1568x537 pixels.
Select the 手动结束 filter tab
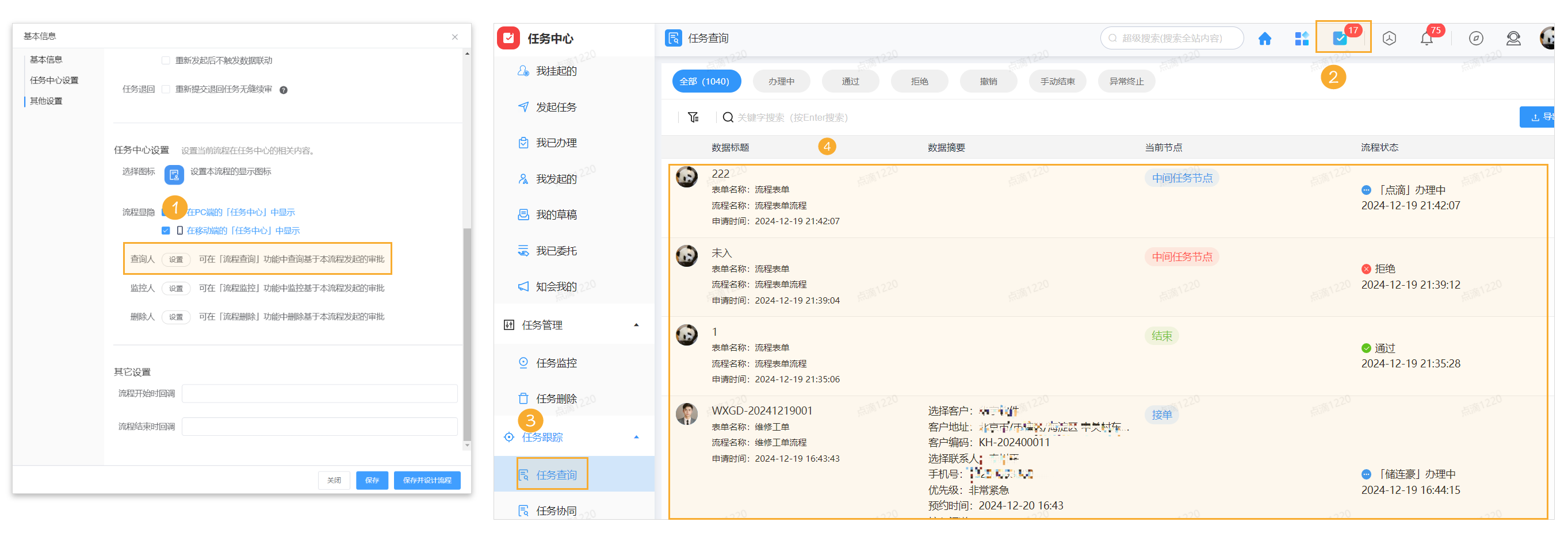tap(1057, 81)
